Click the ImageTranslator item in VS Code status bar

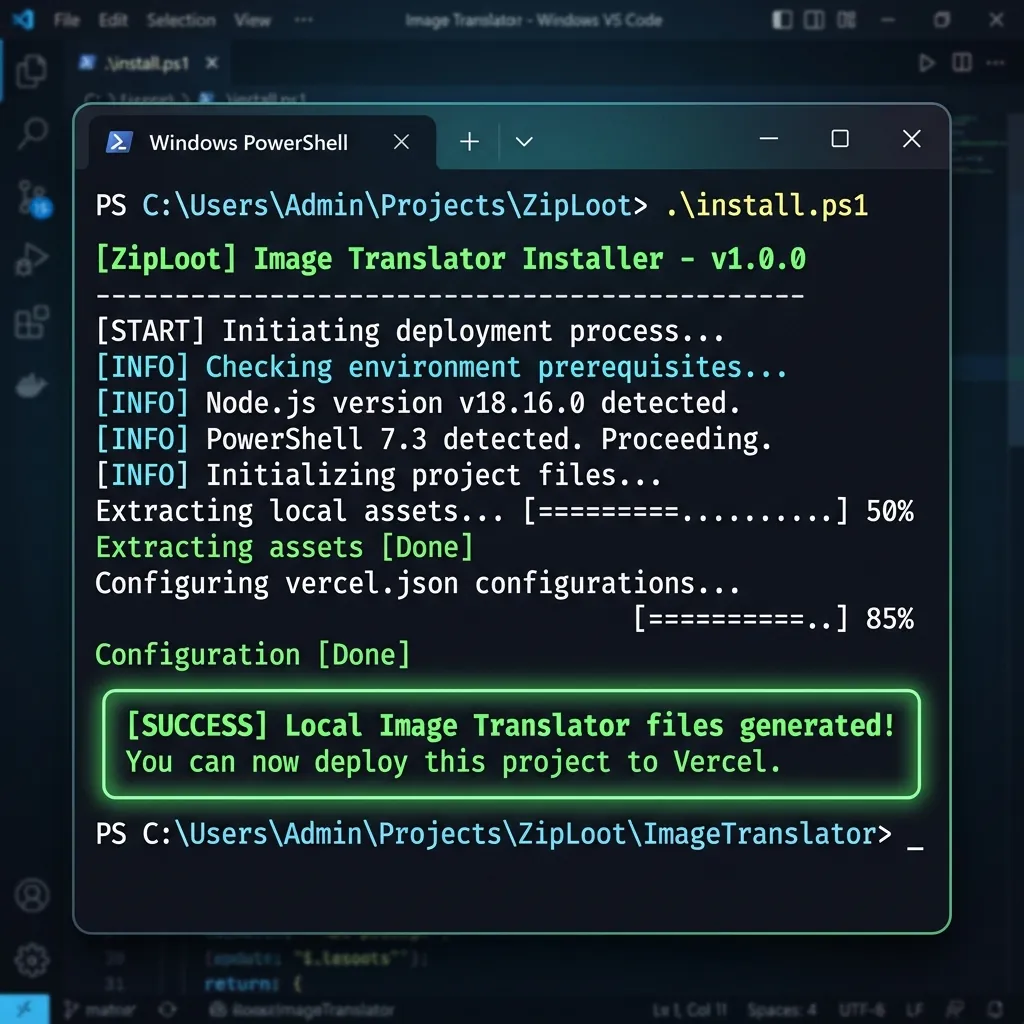coord(302,1010)
